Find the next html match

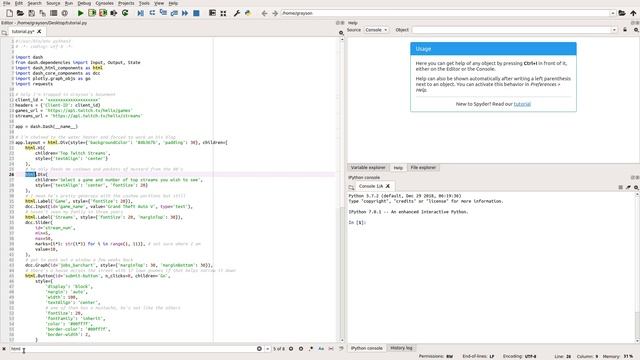pos(301,349)
